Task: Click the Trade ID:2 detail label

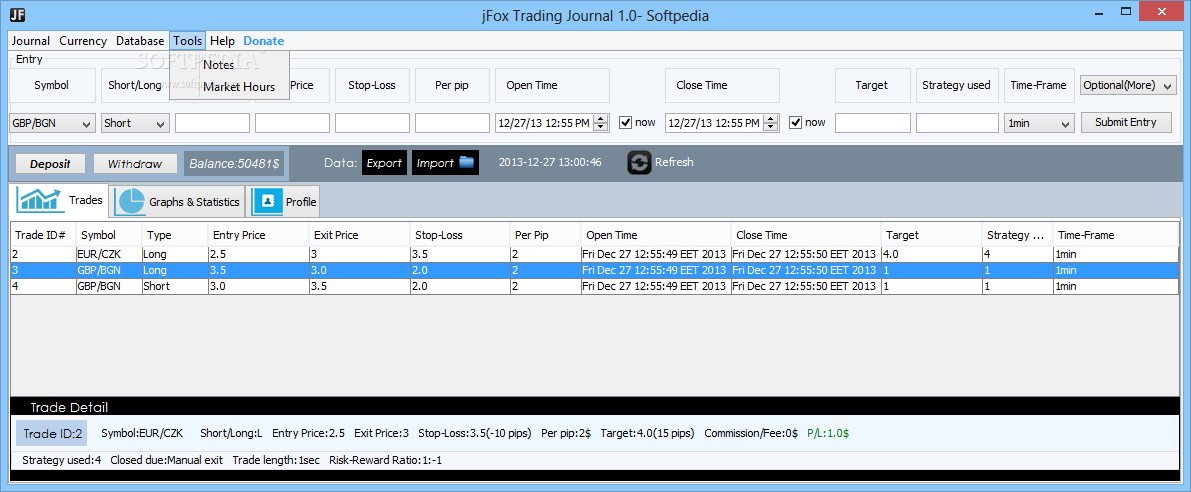Action: click(51, 434)
